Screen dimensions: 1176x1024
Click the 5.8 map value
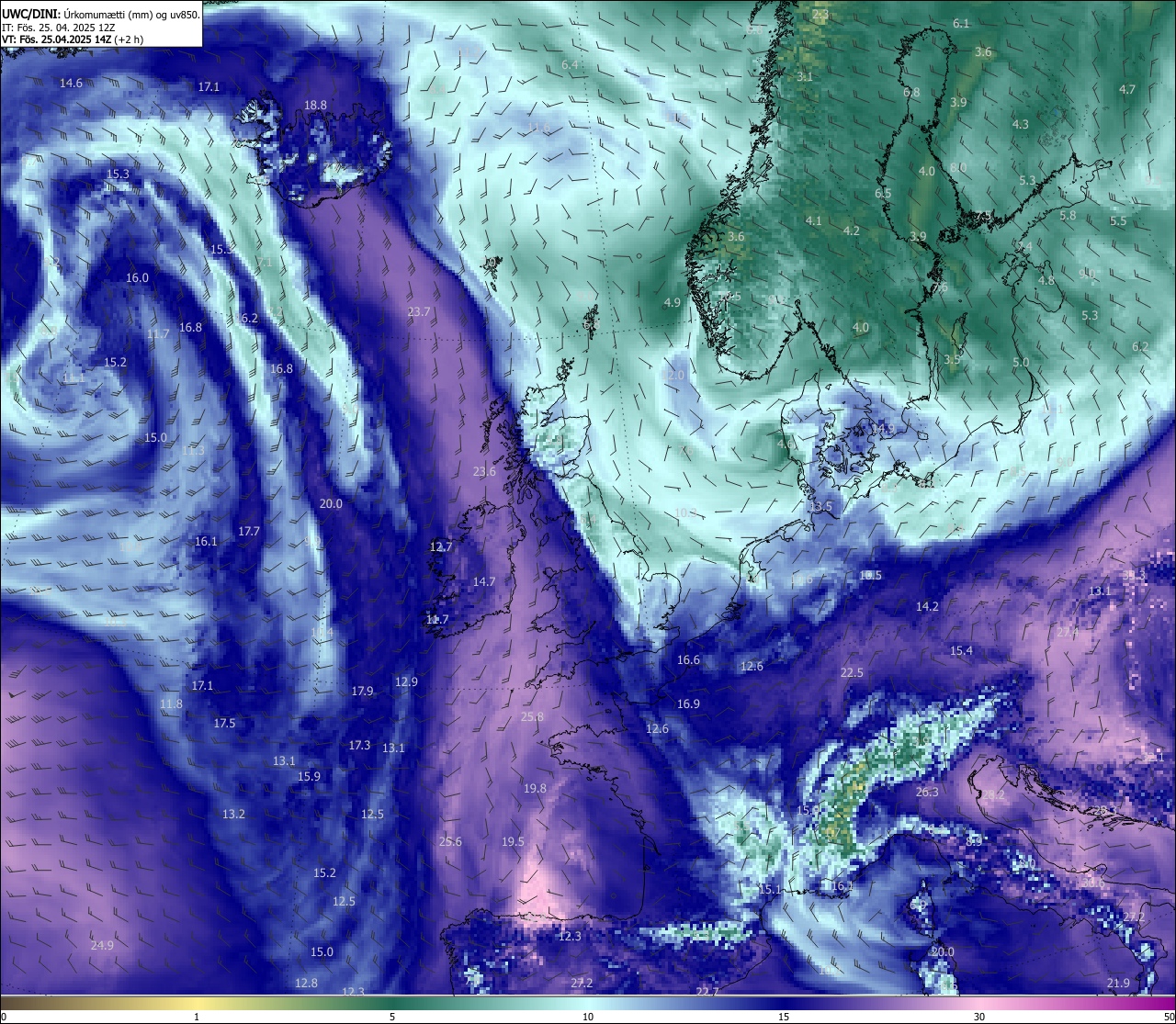(x=1068, y=215)
